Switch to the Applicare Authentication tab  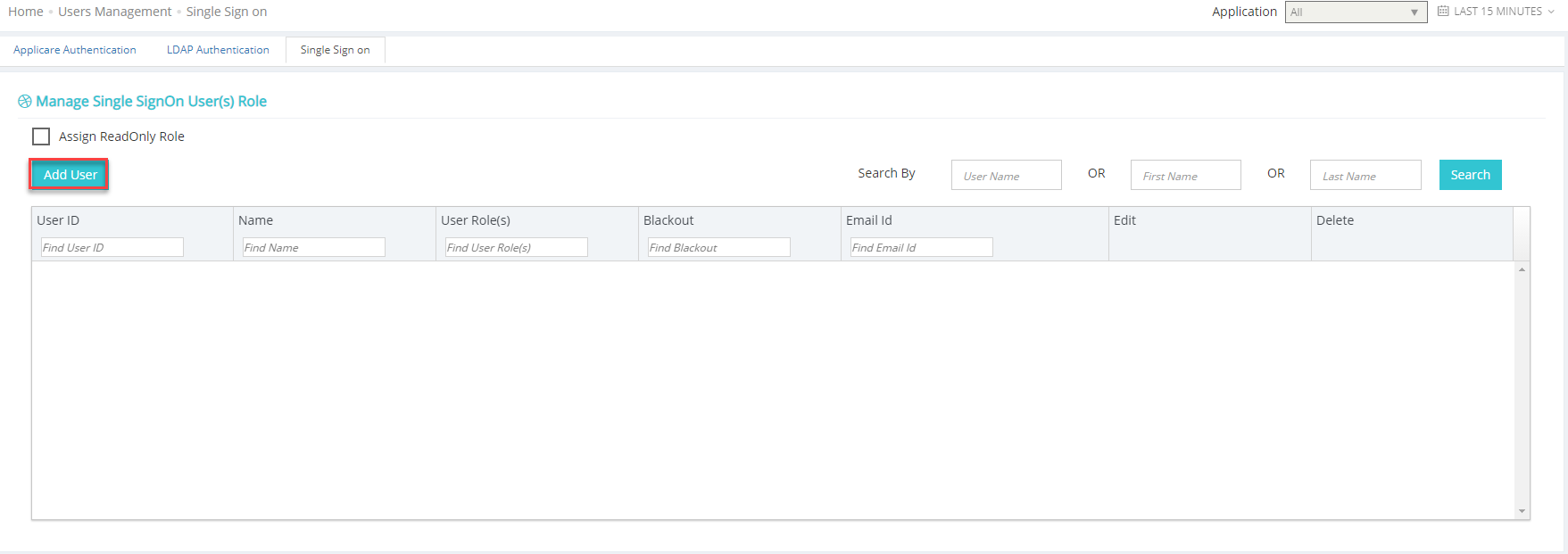(x=75, y=50)
